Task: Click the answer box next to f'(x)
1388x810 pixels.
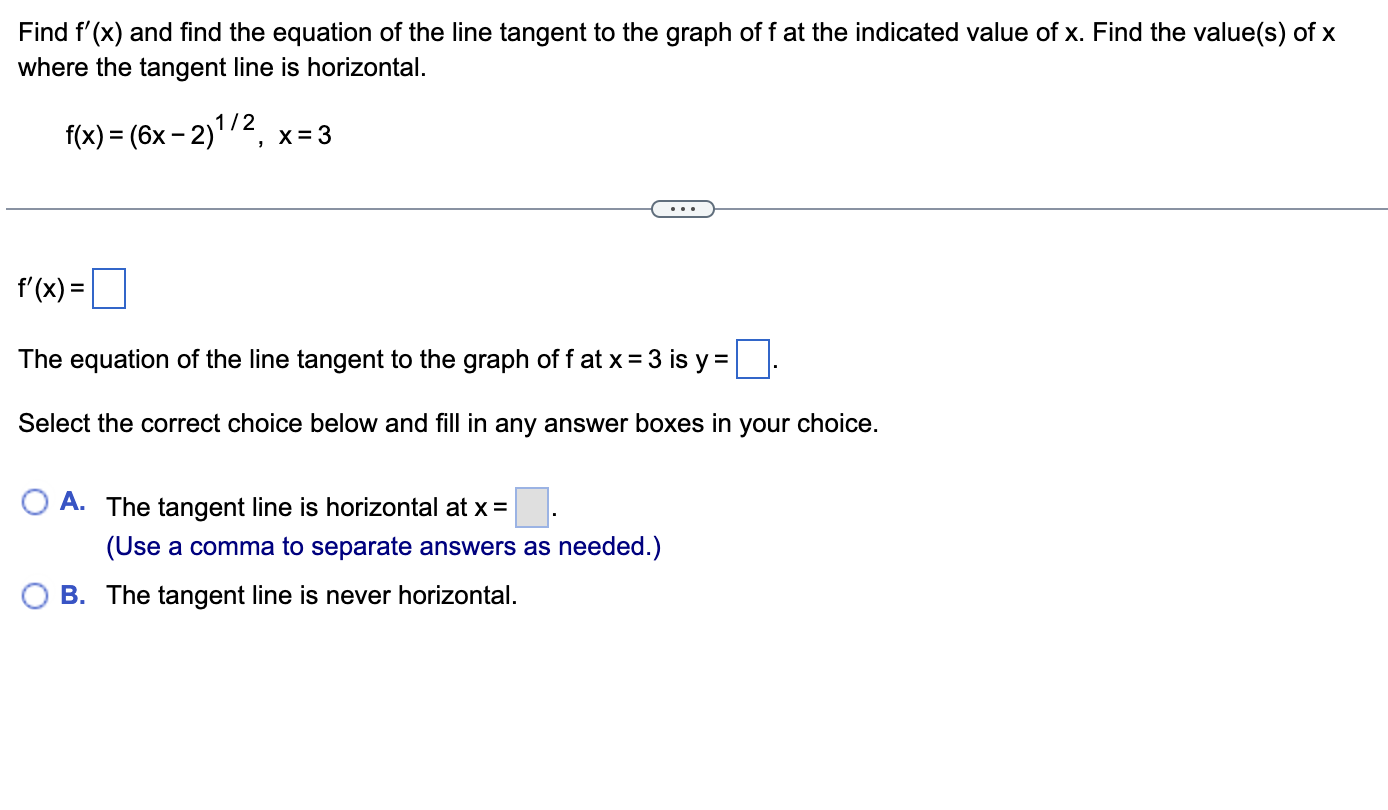Action: (x=110, y=288)
